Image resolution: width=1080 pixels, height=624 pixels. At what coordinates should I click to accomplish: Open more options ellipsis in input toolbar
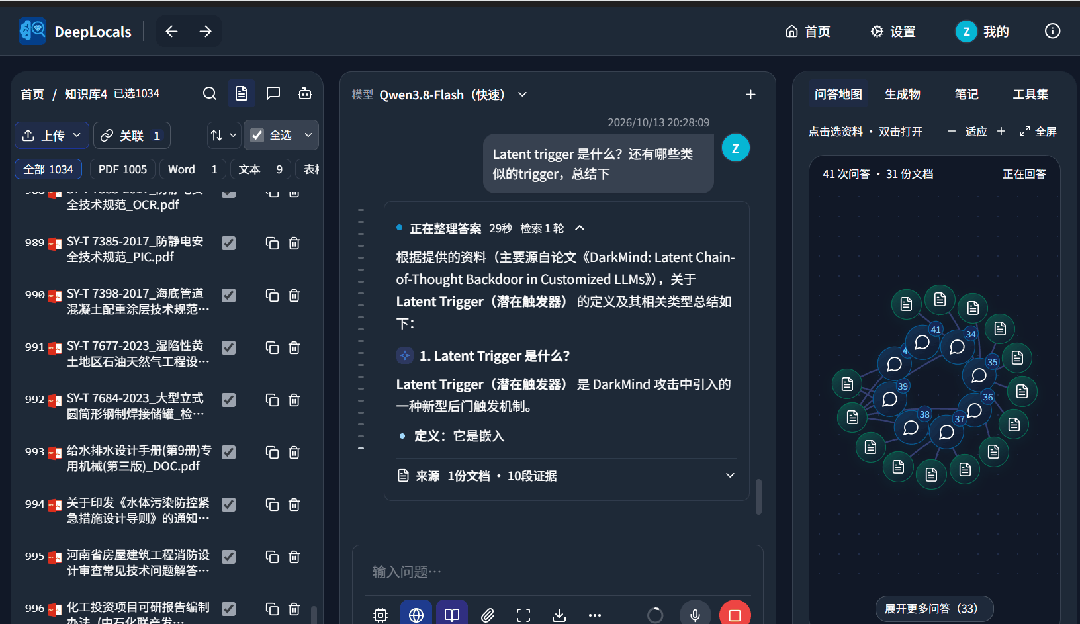[x=595, y=615]
